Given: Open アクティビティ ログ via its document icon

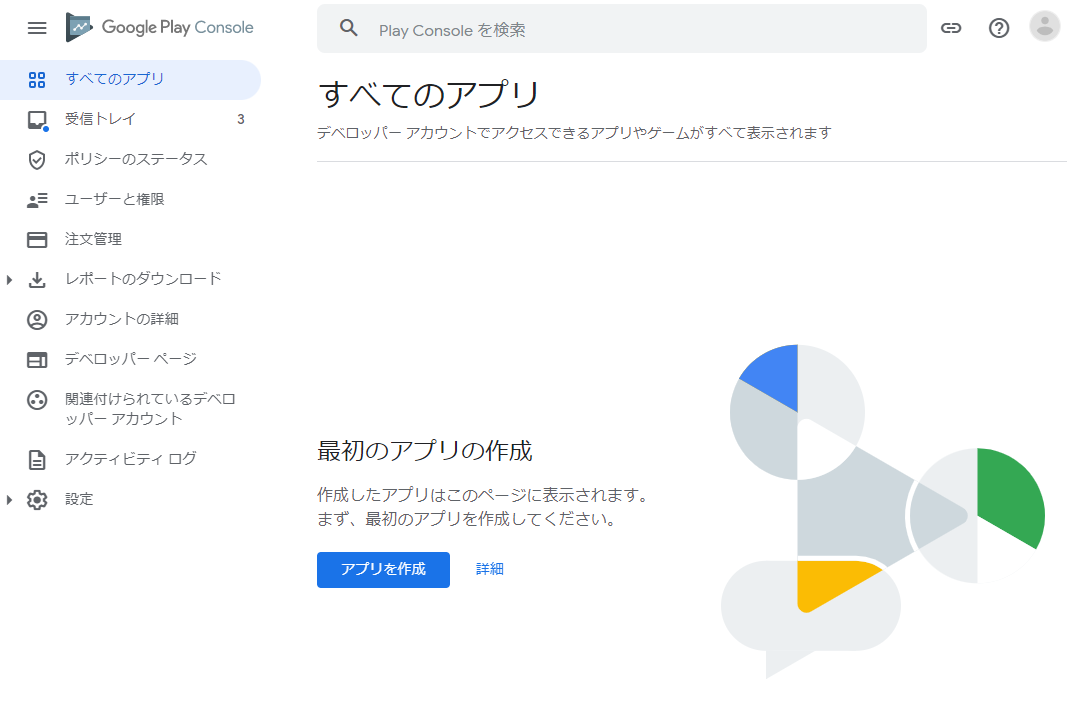Looking at the screenshot, I should click(x=37, y=459).
